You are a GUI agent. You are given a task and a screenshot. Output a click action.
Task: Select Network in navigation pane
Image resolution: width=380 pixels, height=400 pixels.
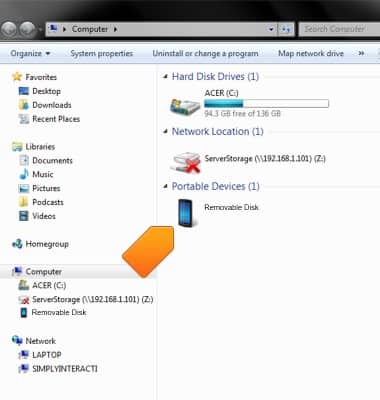tap(41, 341)
